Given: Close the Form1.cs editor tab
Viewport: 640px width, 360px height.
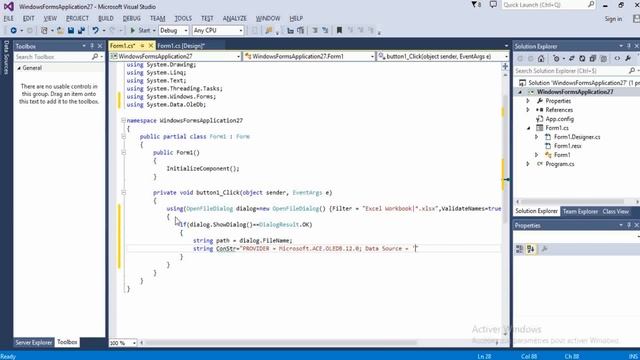Looking at the screenshot, I should click(x=151, y=46).
